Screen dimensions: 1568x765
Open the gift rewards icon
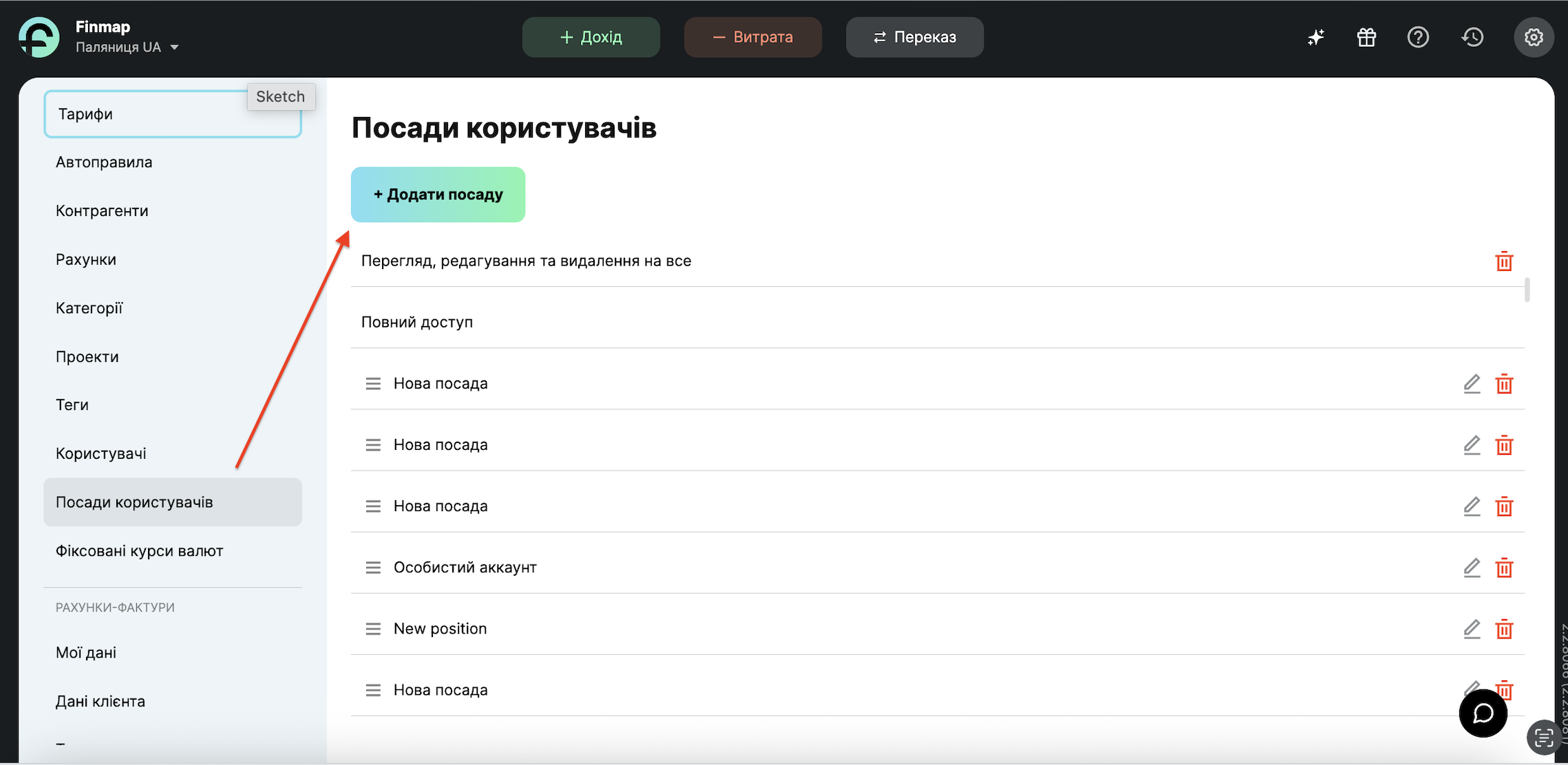pyautogui.click(x=1366, y=37)
